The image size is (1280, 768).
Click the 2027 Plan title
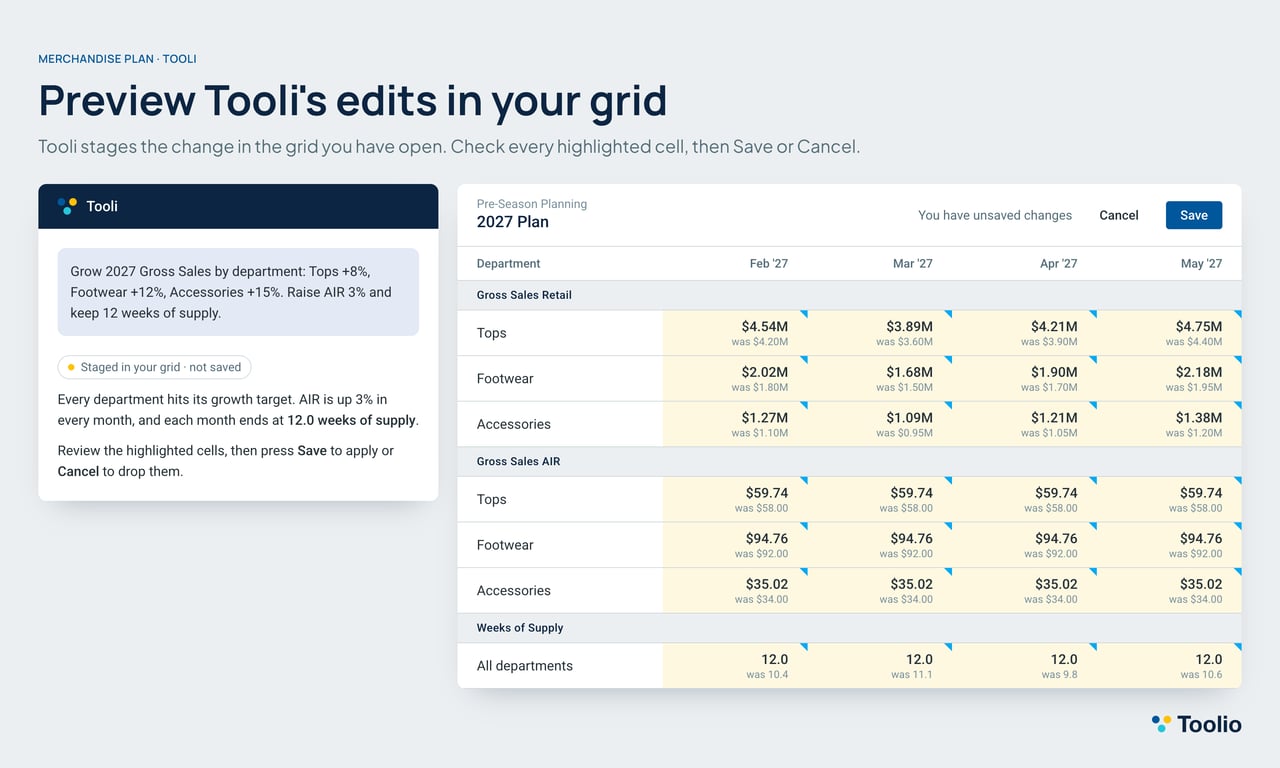tap(512, 222)
